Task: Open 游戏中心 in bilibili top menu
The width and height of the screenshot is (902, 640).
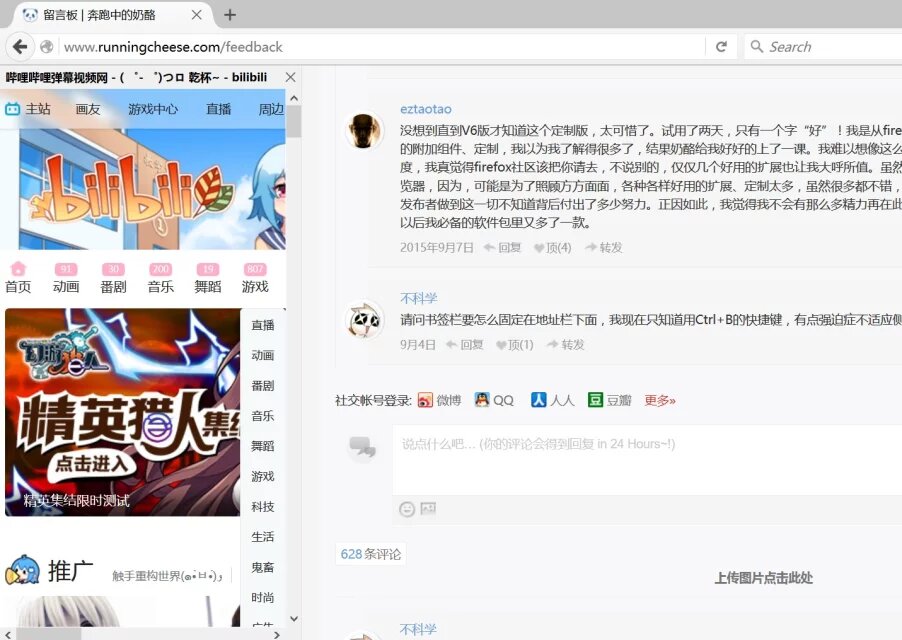Action: coord(153,109)
